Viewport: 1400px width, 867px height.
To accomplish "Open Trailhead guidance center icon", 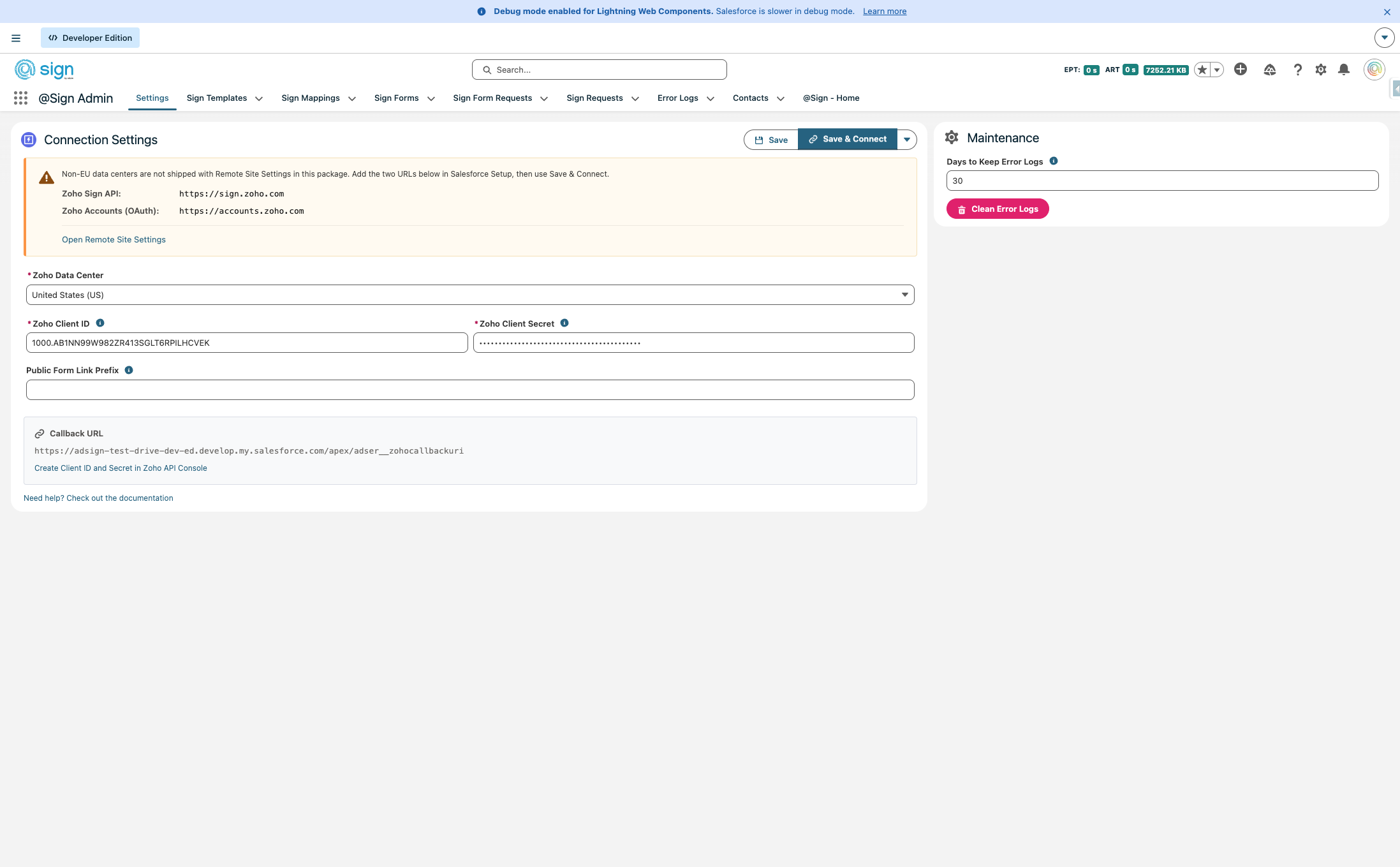I will point(1269,70).
